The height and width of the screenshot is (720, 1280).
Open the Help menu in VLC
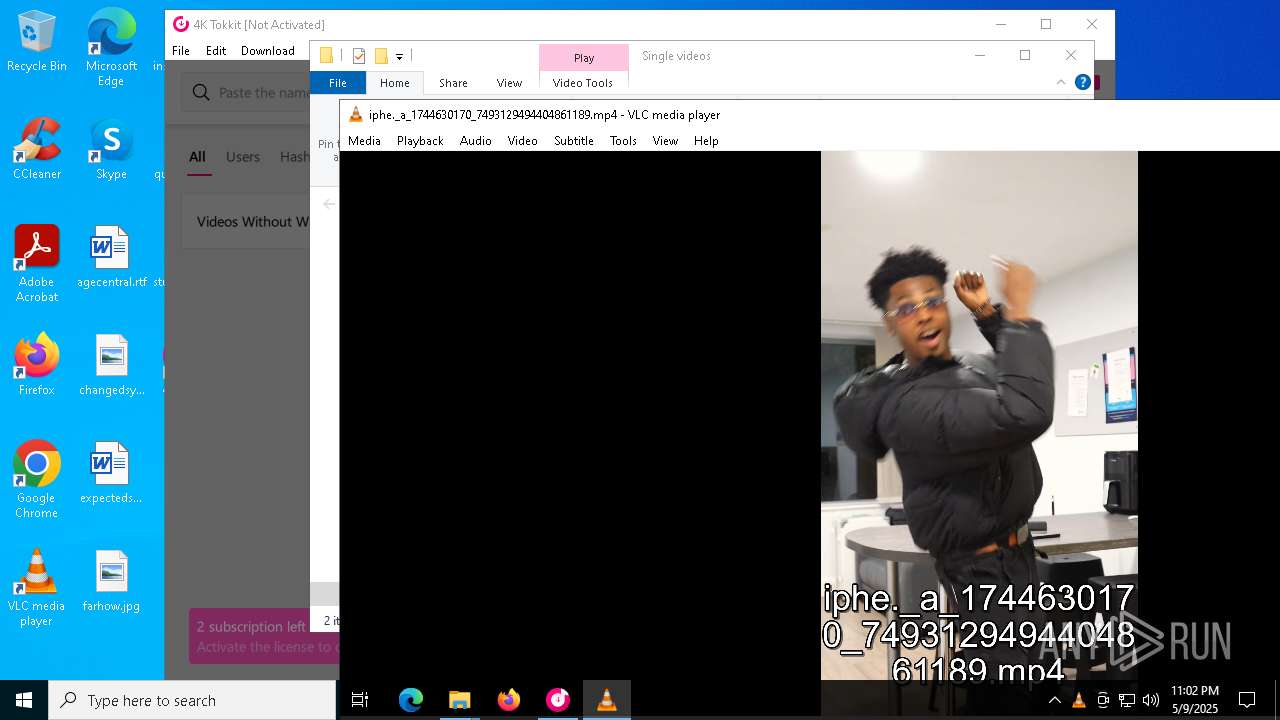click(x=706, y=141)
